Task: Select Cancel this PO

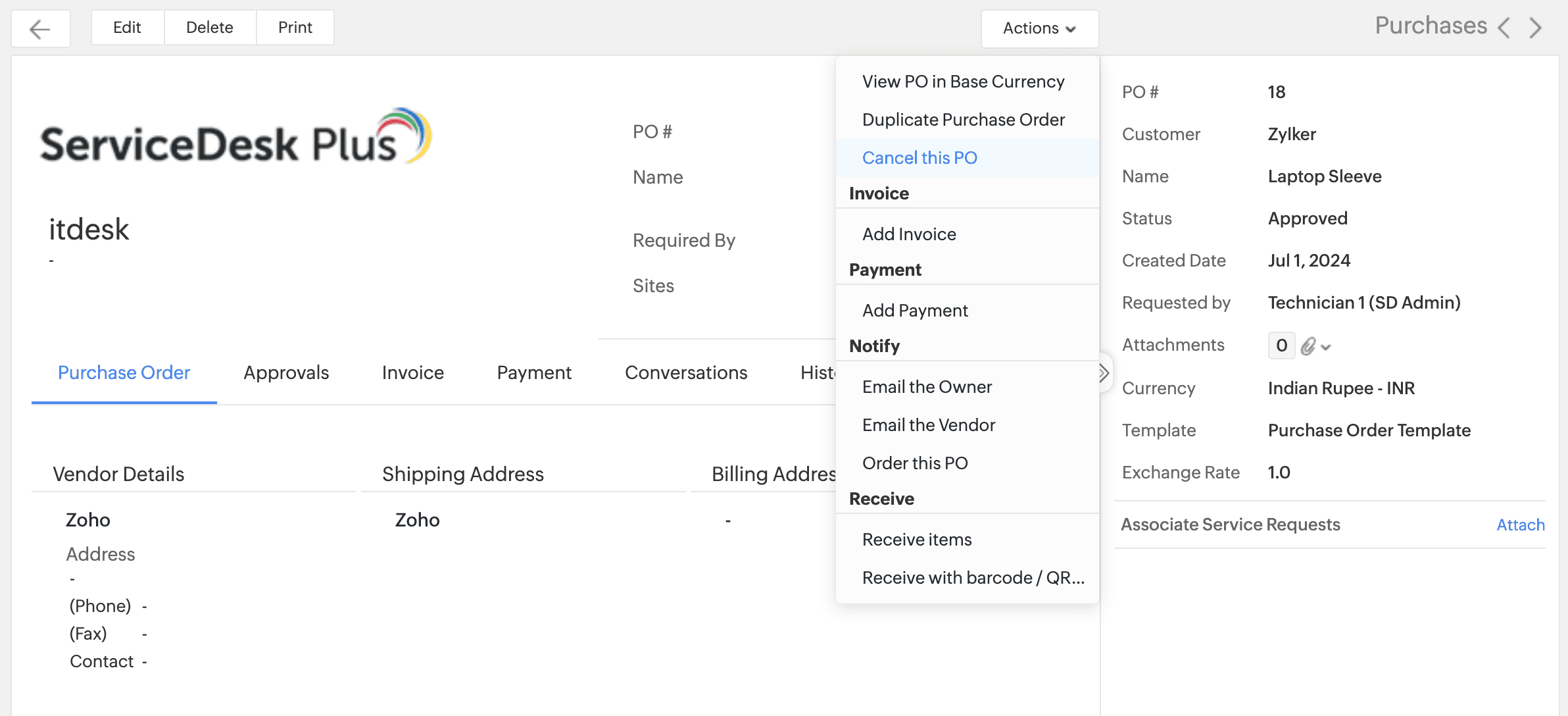Action: pyautogui.click(x=919, y=158)
